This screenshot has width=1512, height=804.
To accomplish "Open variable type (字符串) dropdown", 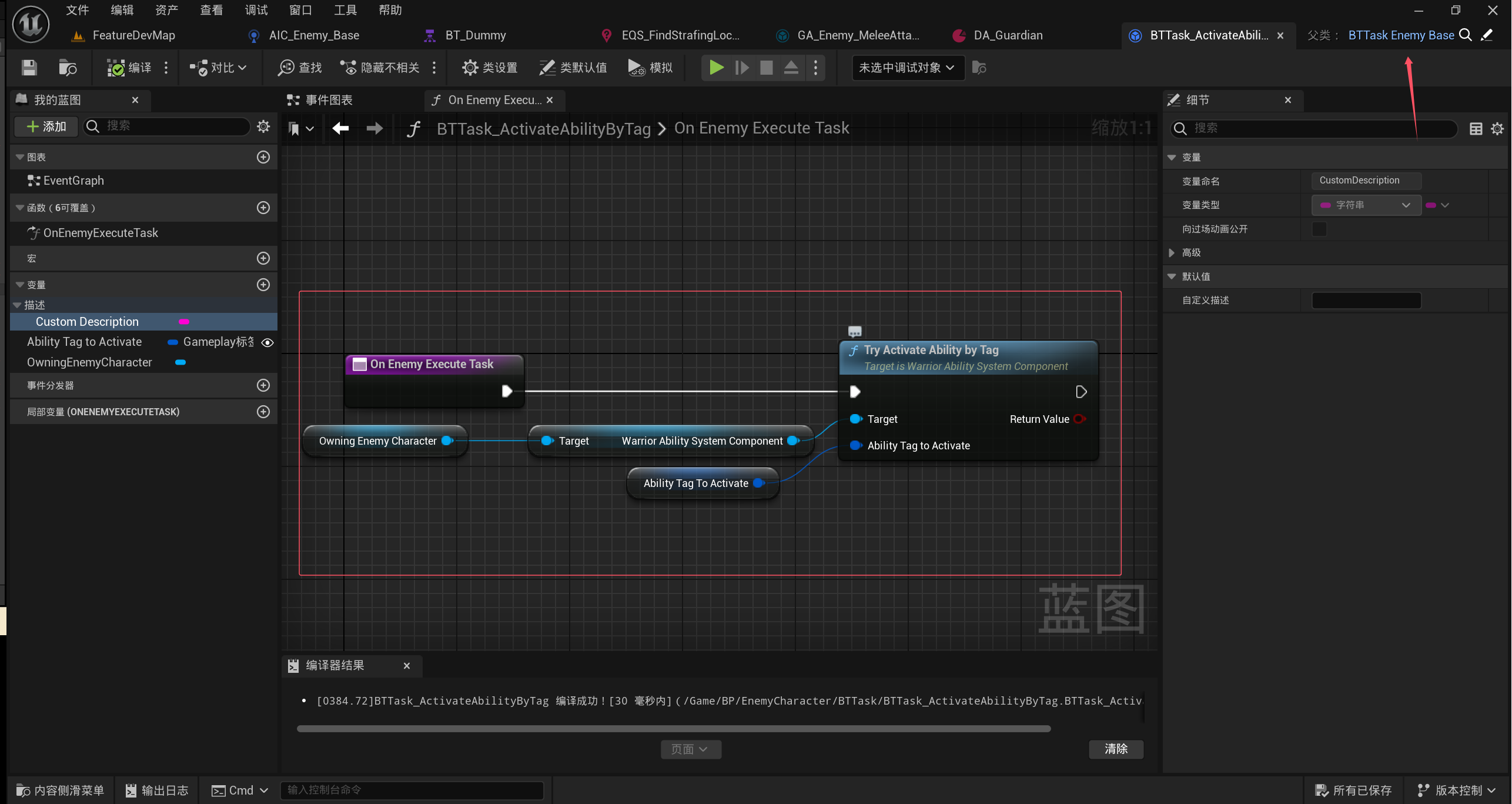I will [x=1366, y=205].
